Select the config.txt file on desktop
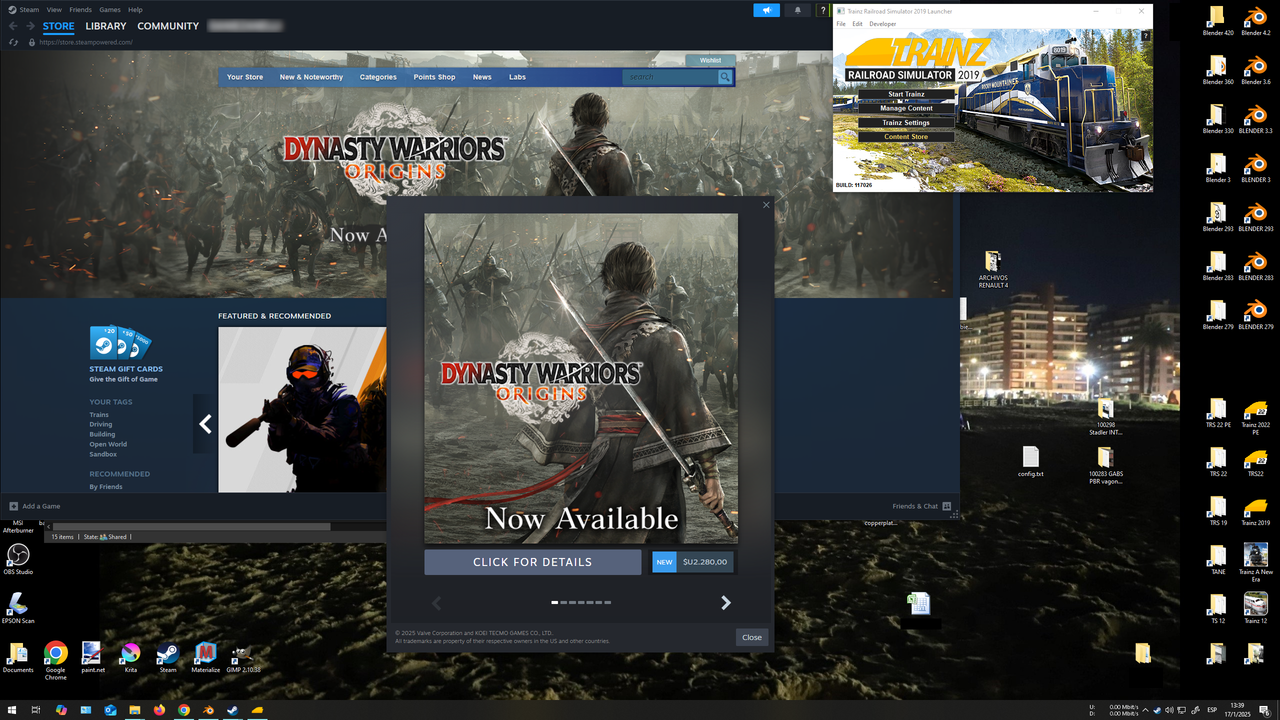This screenshot has width=1280, height=720. 1031,462
